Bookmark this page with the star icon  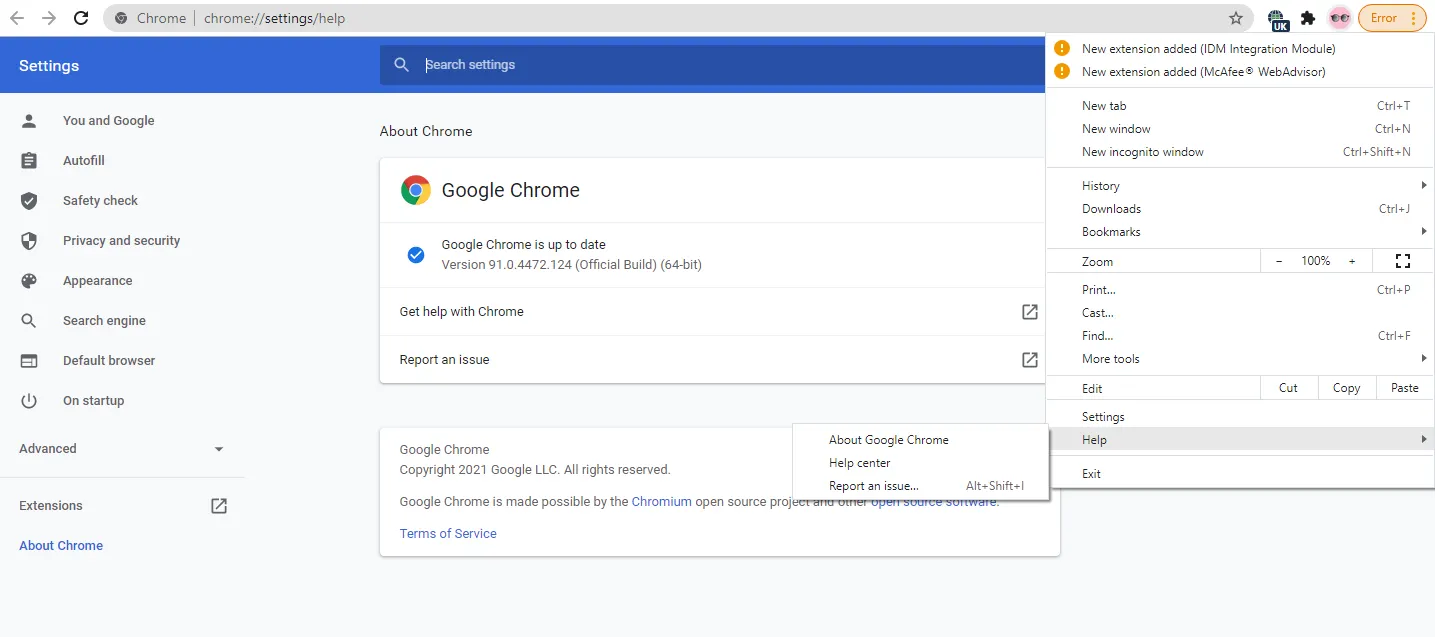1236,18
